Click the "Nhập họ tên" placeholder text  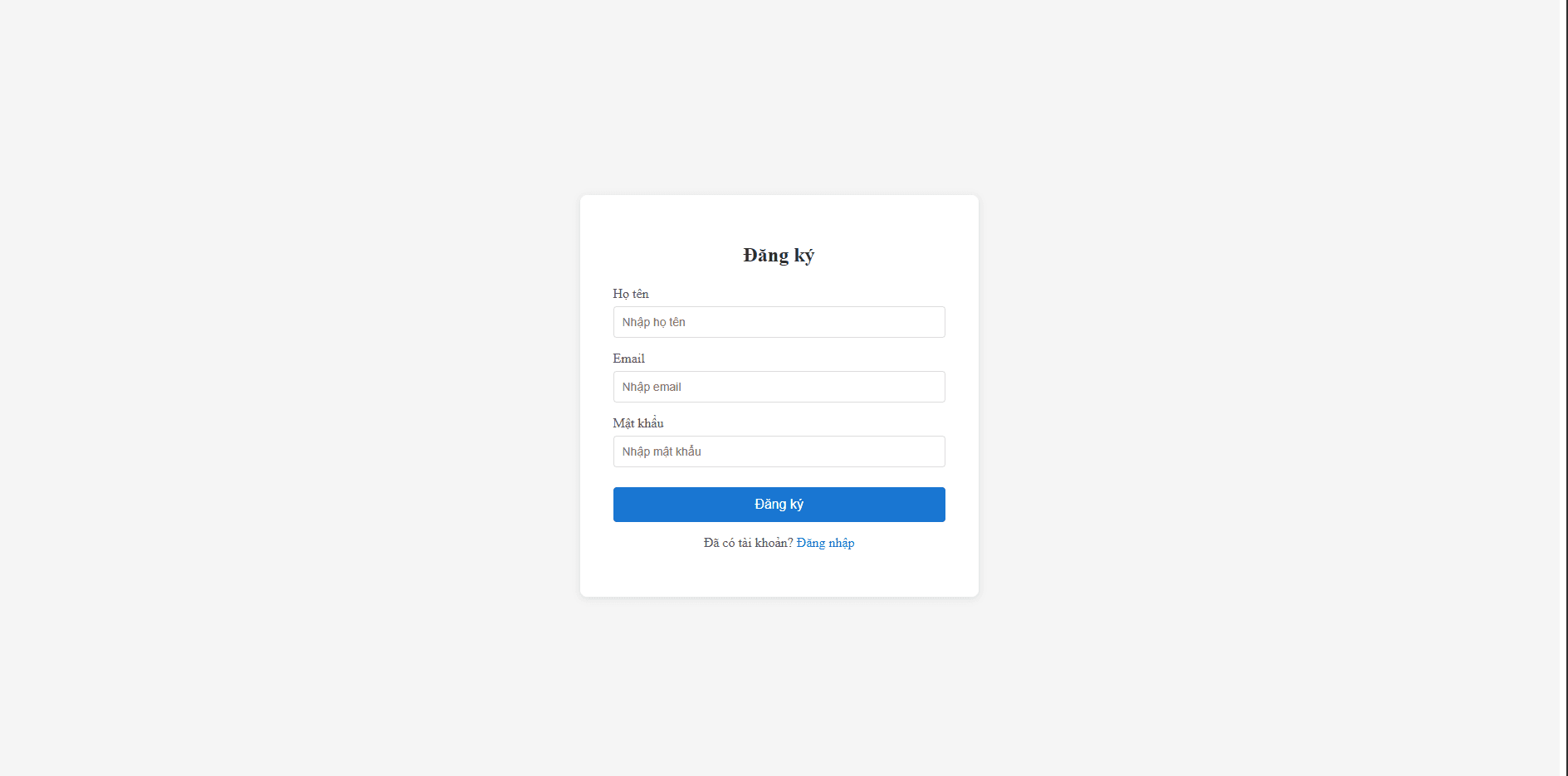(x=654, y=322)
